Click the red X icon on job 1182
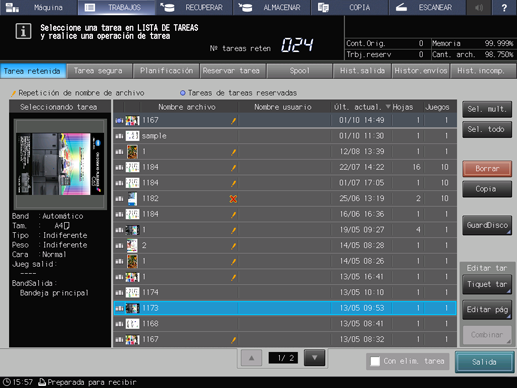The image size is (517, 388). 233,199
